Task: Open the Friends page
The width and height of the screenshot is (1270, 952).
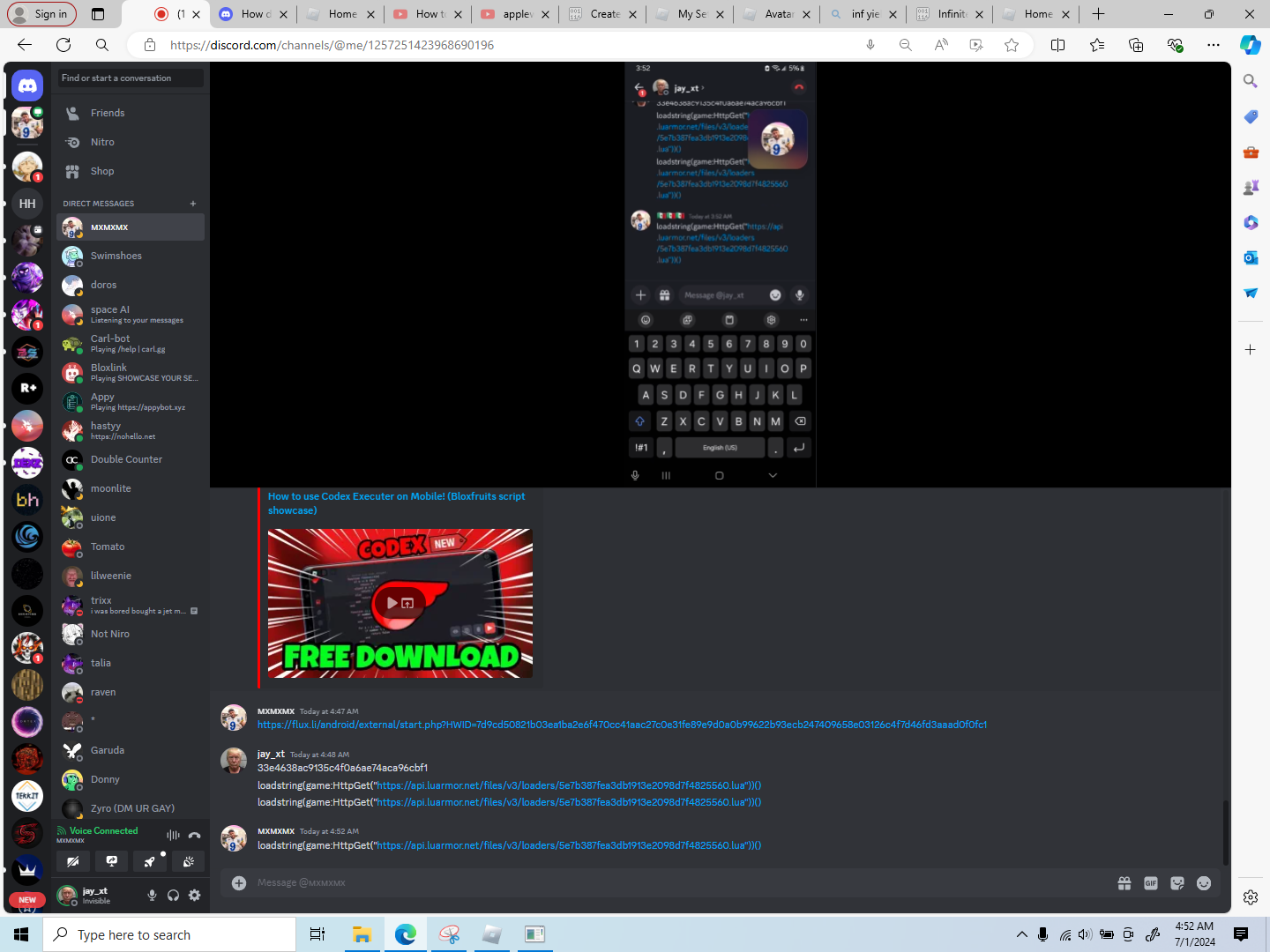Action: pyautogui.click(x=131, y=113)
